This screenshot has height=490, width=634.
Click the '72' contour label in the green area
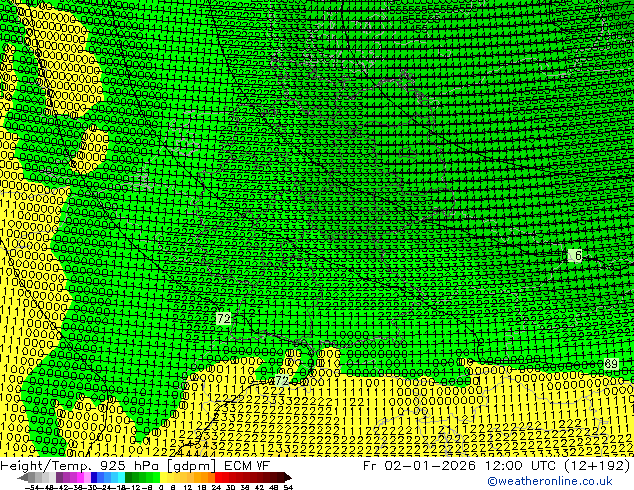point(224,319)
